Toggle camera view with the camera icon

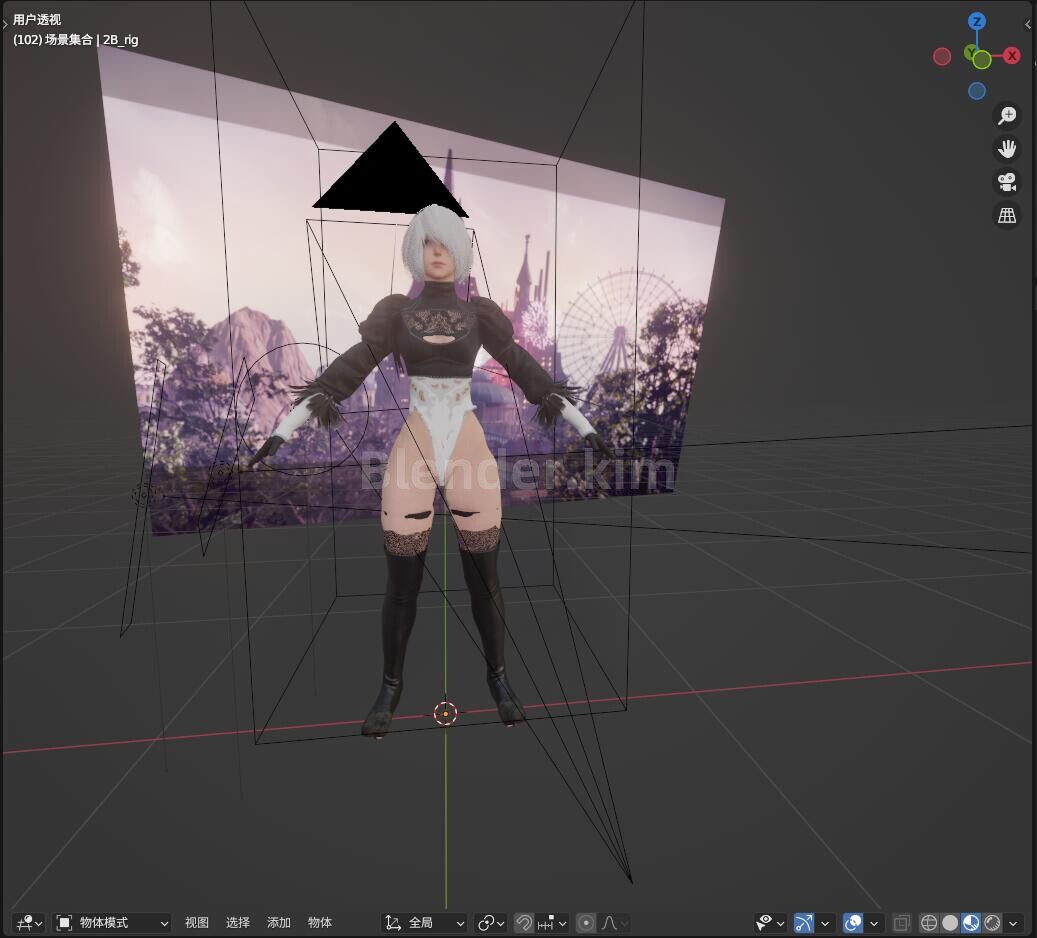click(x=1007, y=182)
